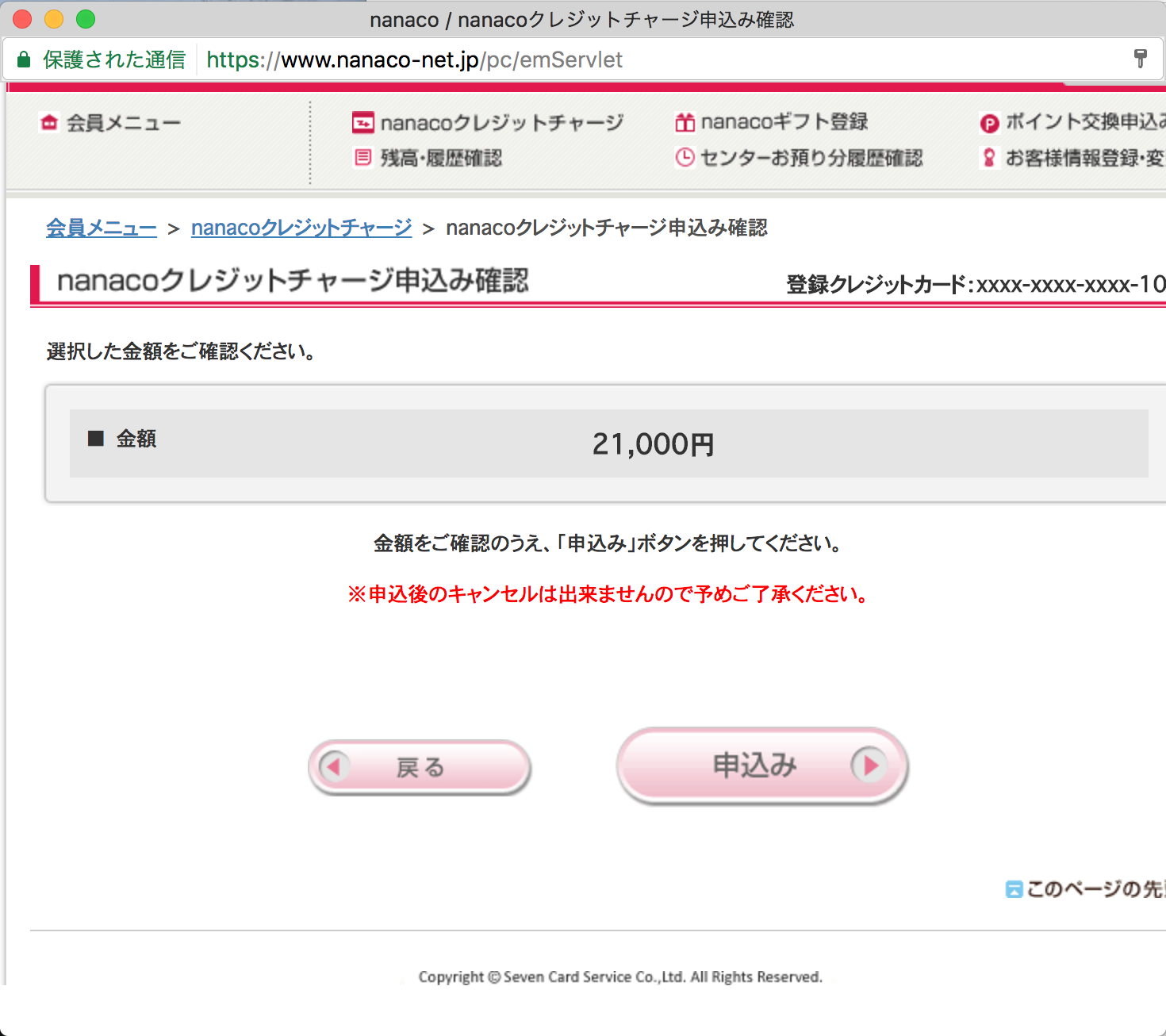Click the green padlock security icon
The height and width of the screenshot is (1036, 1166).
coord(24,59)
